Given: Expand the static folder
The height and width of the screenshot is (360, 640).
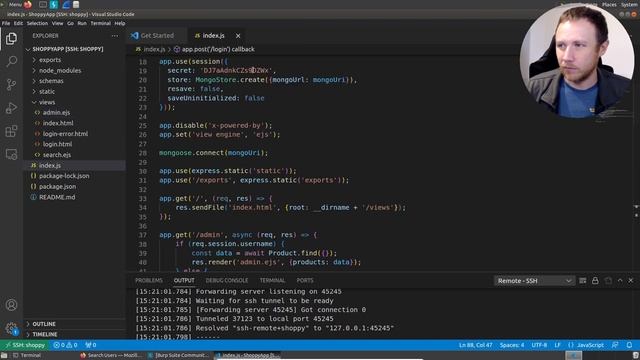Looking at the screenshot, I should (x=47, y=92).
